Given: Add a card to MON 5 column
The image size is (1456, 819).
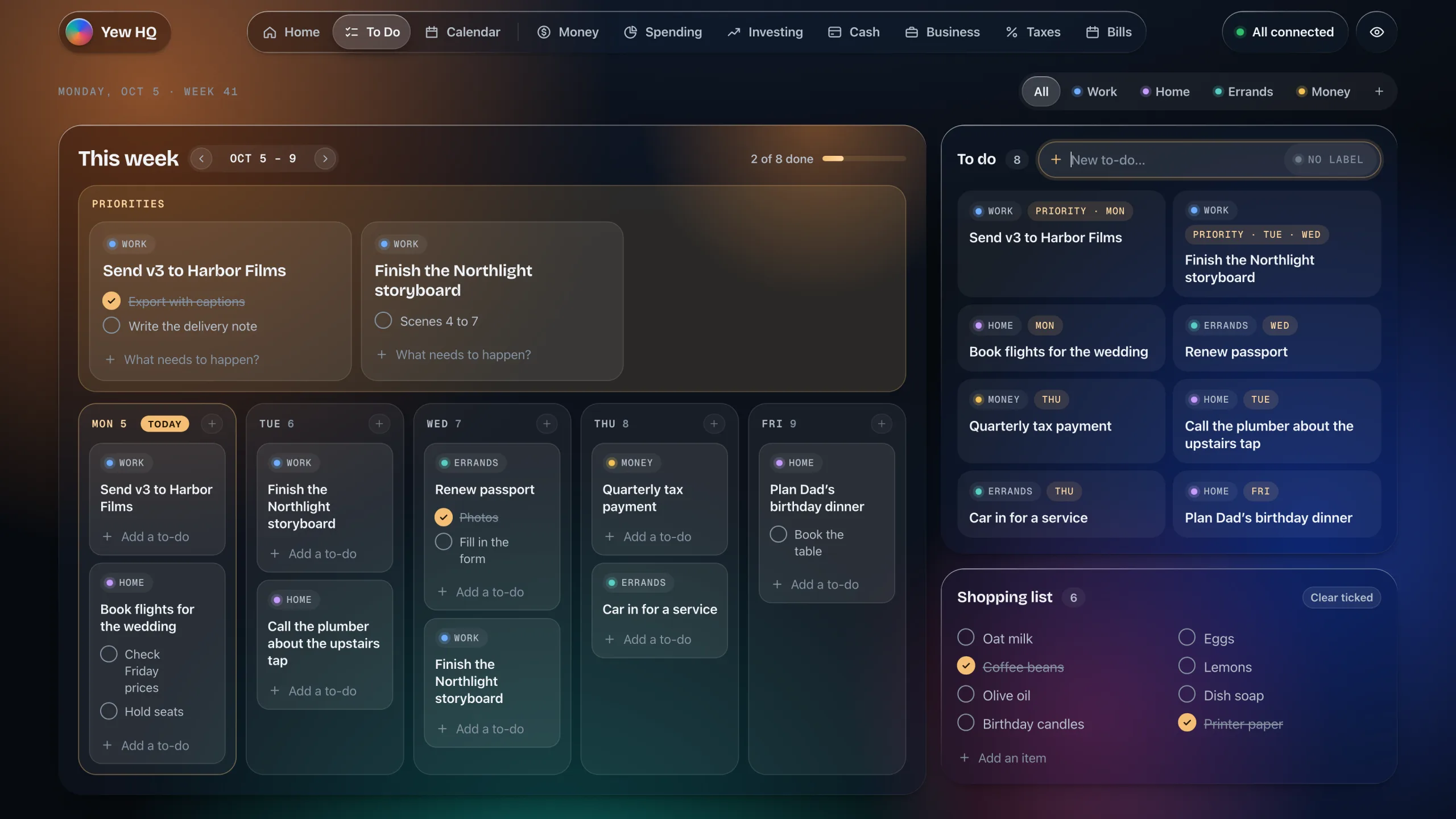Looking at the screenshot, I should pyautogui.click(x=212, y=424).
